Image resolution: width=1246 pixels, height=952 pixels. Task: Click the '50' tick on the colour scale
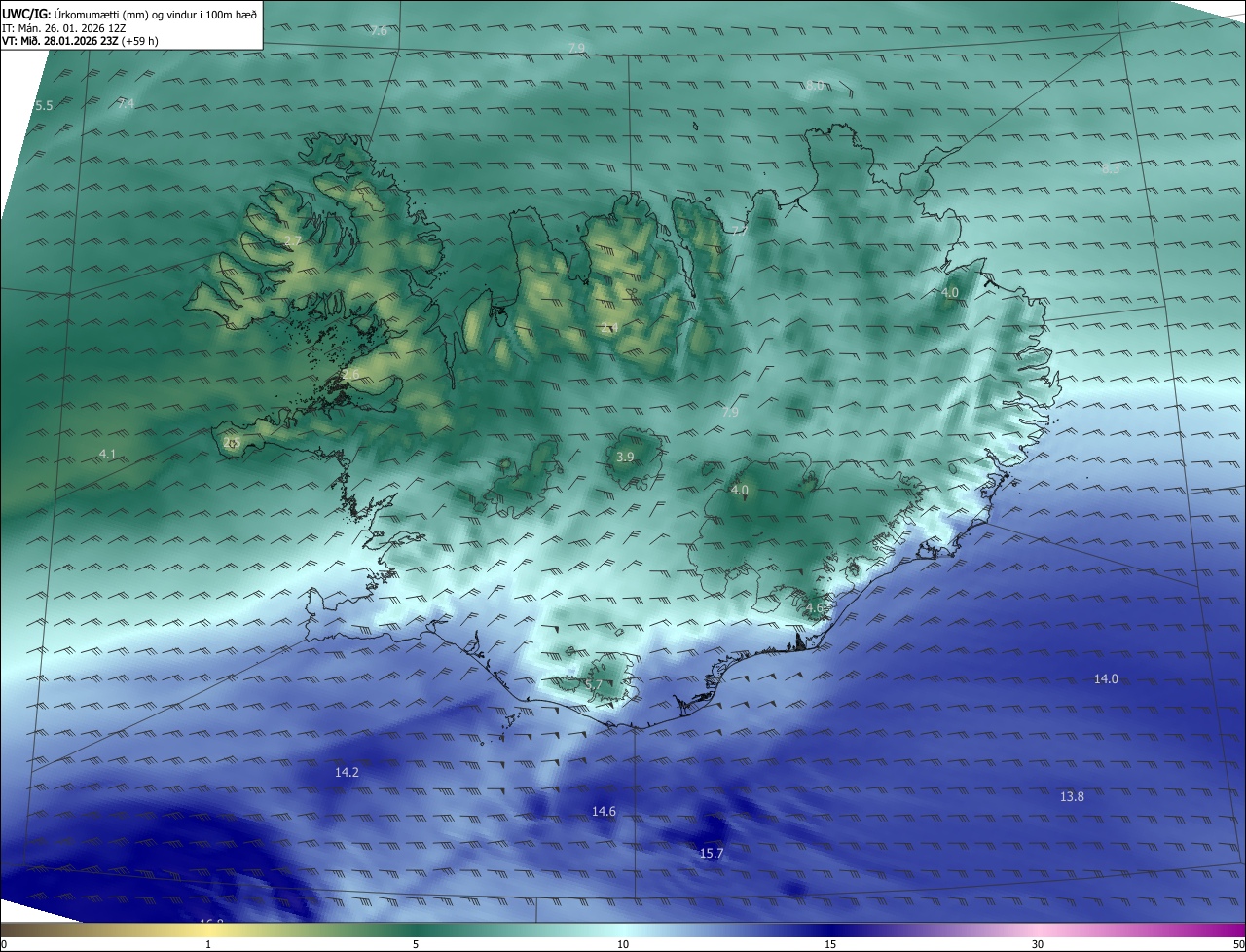(x=1238, y=944)
